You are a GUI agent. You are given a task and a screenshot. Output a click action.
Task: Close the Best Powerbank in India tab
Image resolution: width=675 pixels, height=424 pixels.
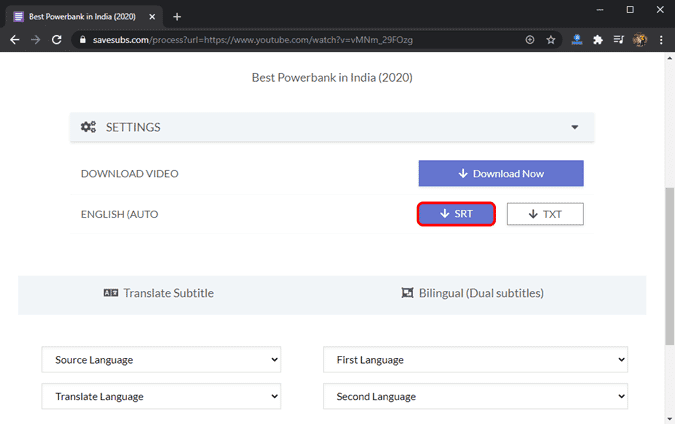point(152,16)
